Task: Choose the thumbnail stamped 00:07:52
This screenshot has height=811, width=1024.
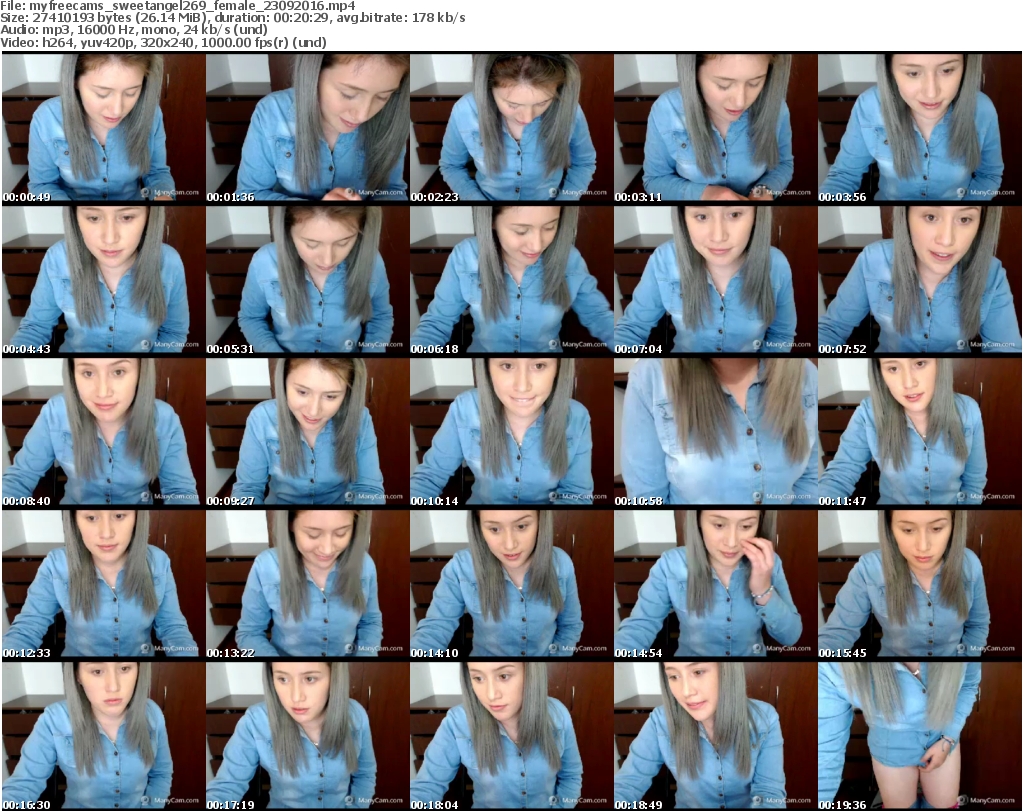Action: (x=920, y=280)
